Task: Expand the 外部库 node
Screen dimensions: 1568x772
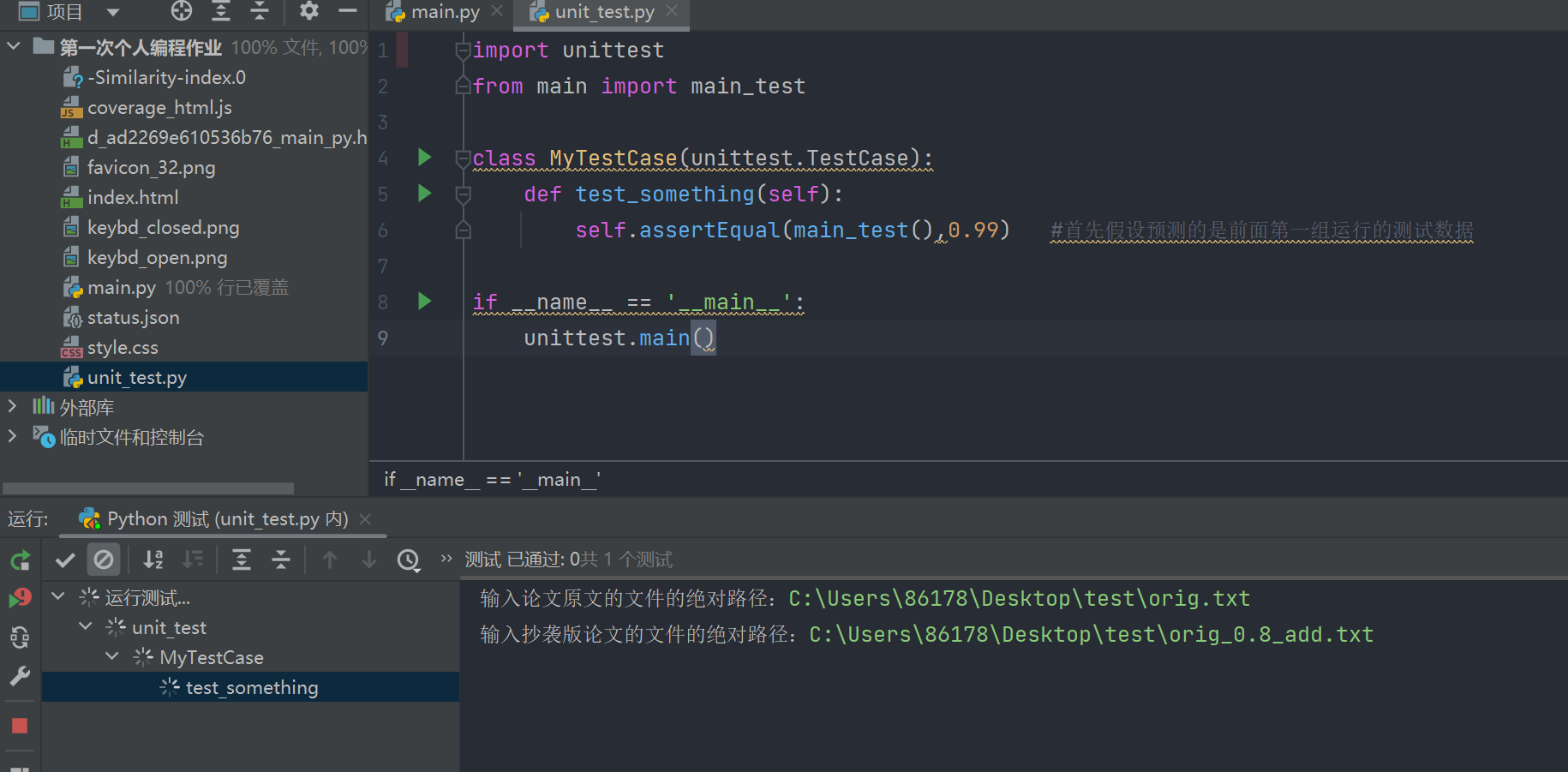Action: coord(12,406)
